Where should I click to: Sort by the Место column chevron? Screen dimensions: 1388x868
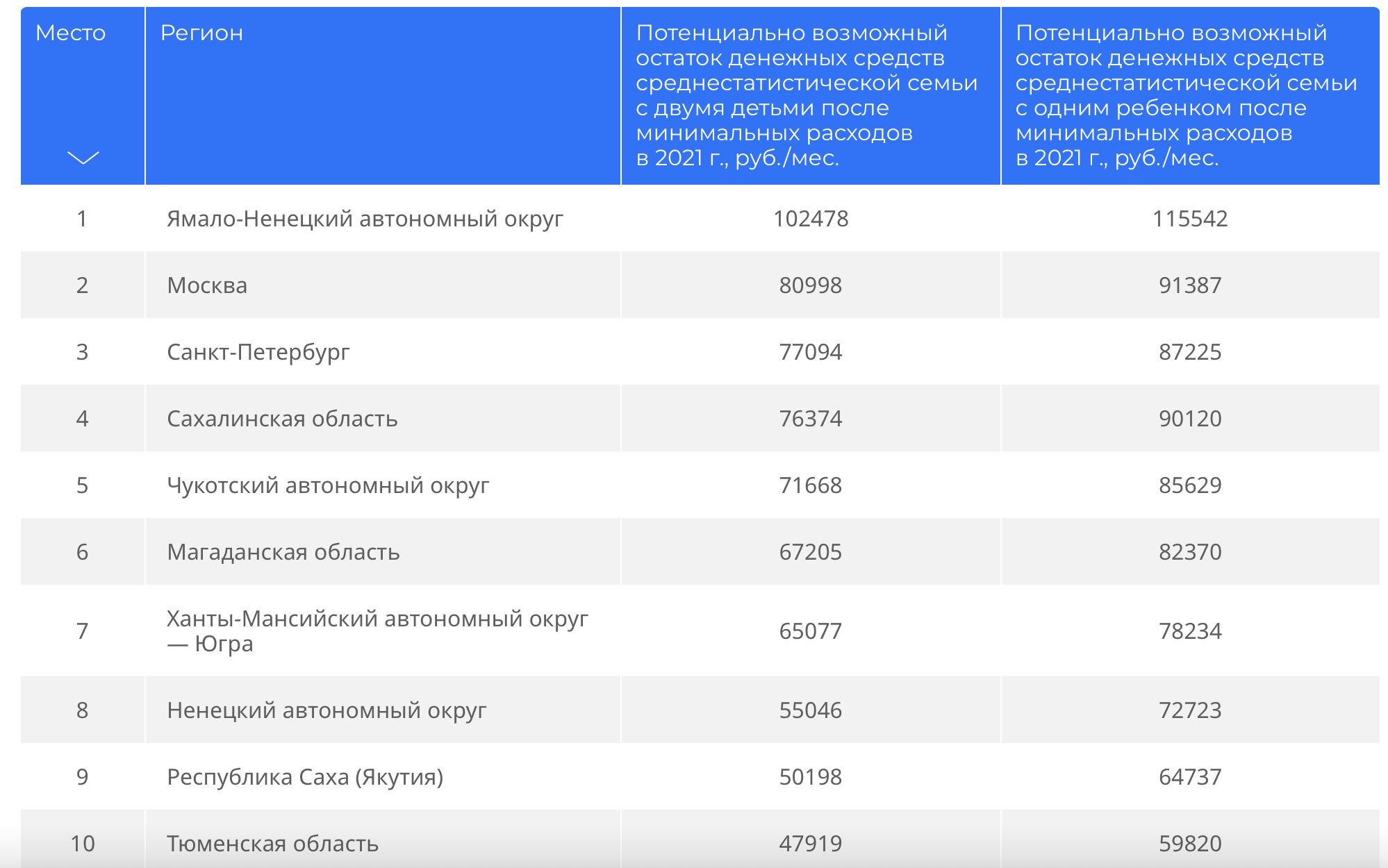coord(83,158)
